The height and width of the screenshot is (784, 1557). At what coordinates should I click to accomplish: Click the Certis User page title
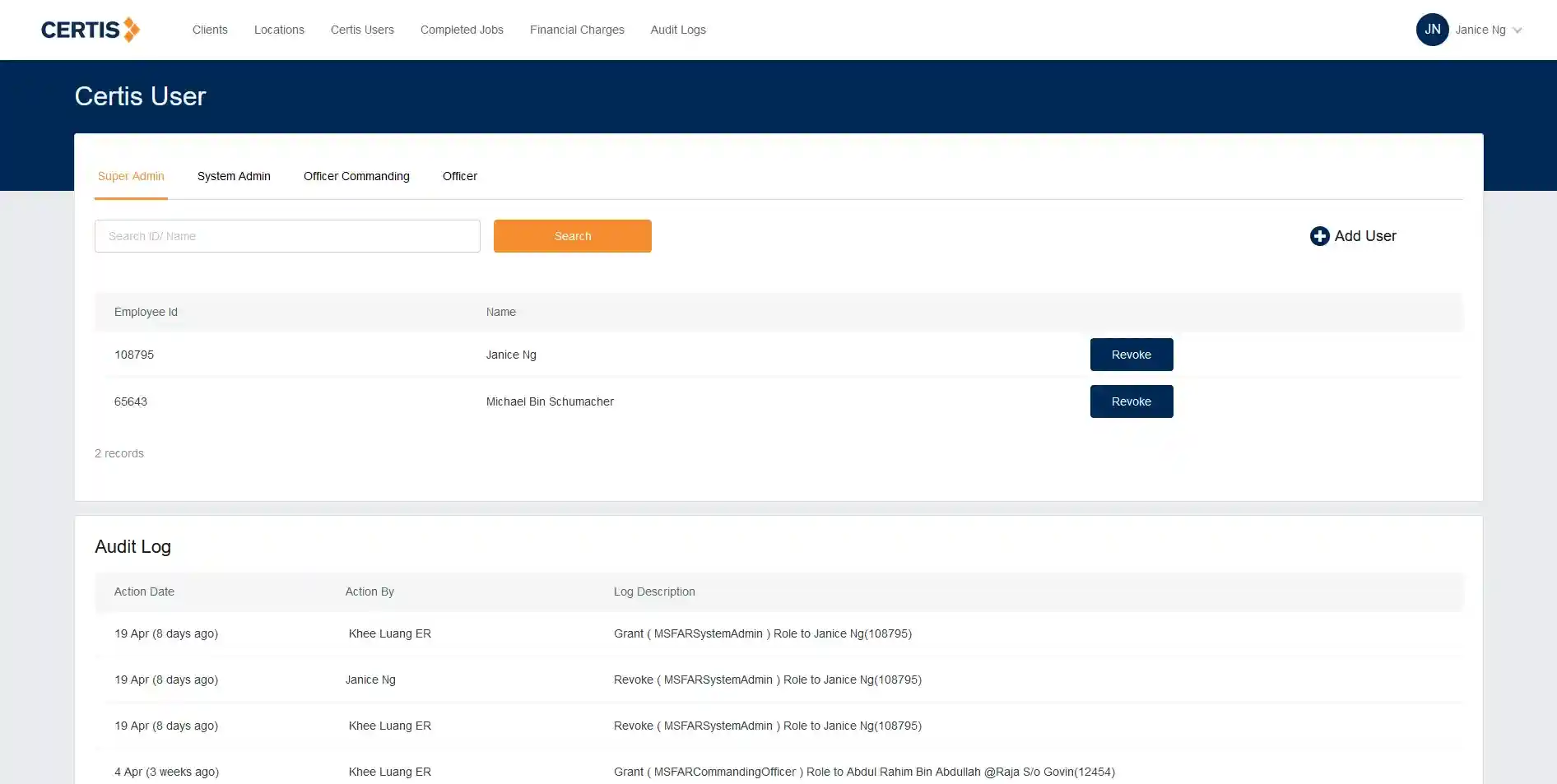140,96
